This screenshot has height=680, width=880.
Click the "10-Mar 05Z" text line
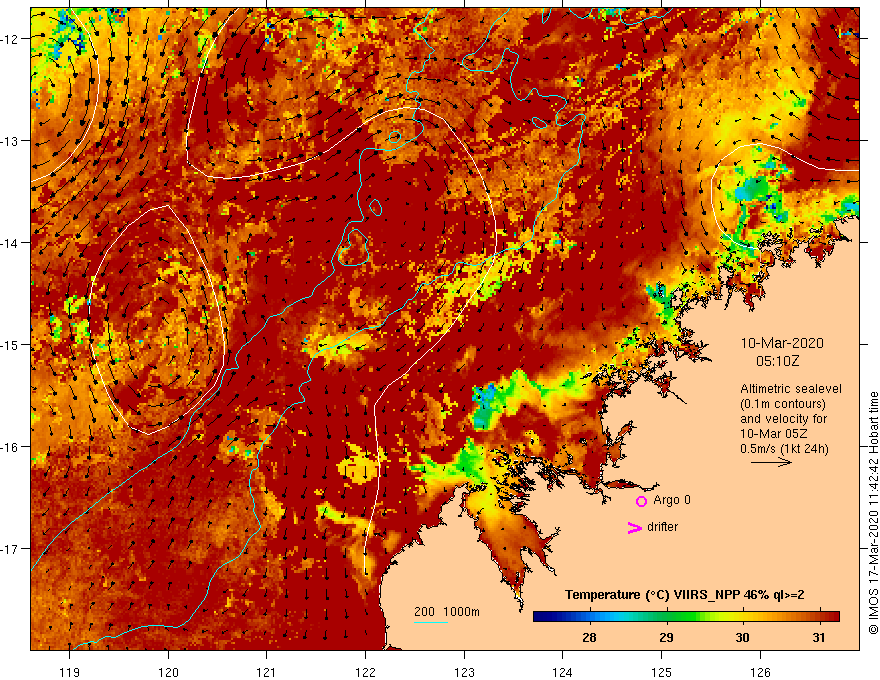click(x=776, y=434)
